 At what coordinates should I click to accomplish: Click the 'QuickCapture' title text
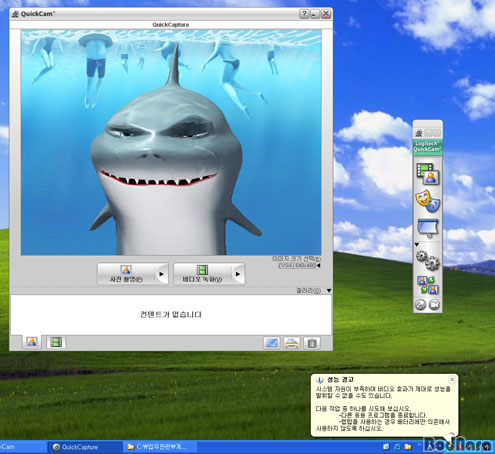tap(171, 25)
